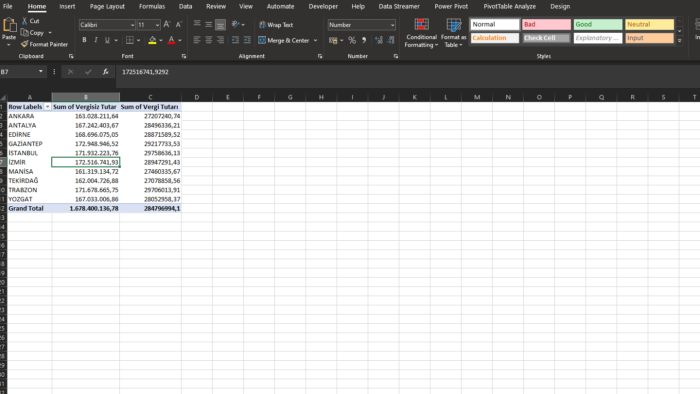The image size is (700, 394).
Task: Open the Number format combo box
Action: tap(361, 25)
